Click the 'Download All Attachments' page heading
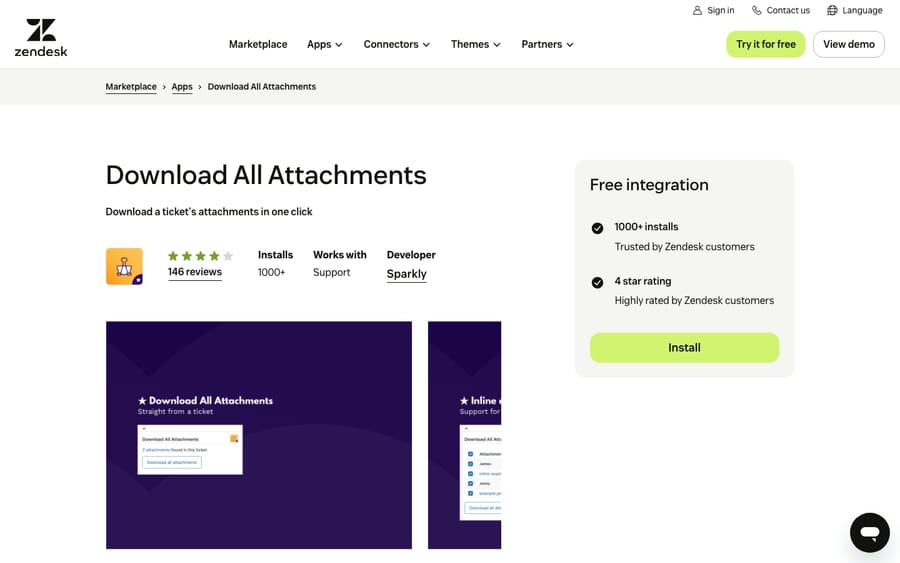The height and width of the screenshot is (563, 900). (x=266, y=175)
